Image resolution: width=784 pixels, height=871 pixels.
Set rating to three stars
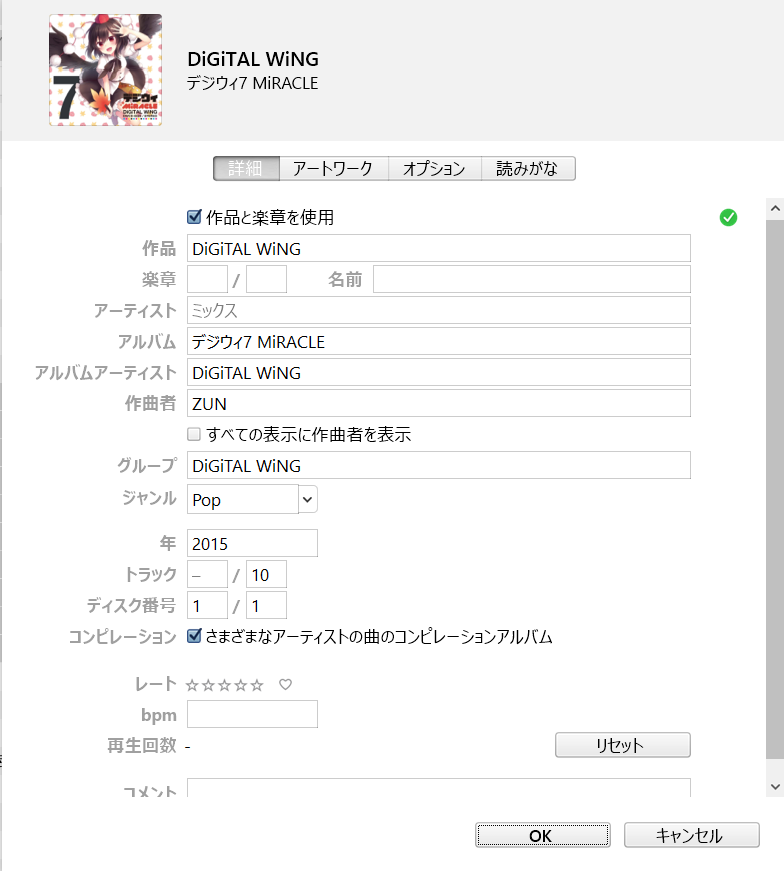224,685
